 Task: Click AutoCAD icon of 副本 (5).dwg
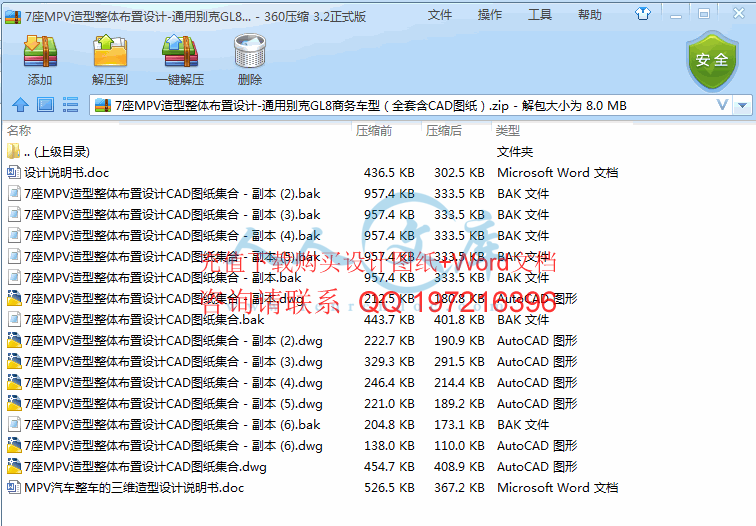[14, 404]
